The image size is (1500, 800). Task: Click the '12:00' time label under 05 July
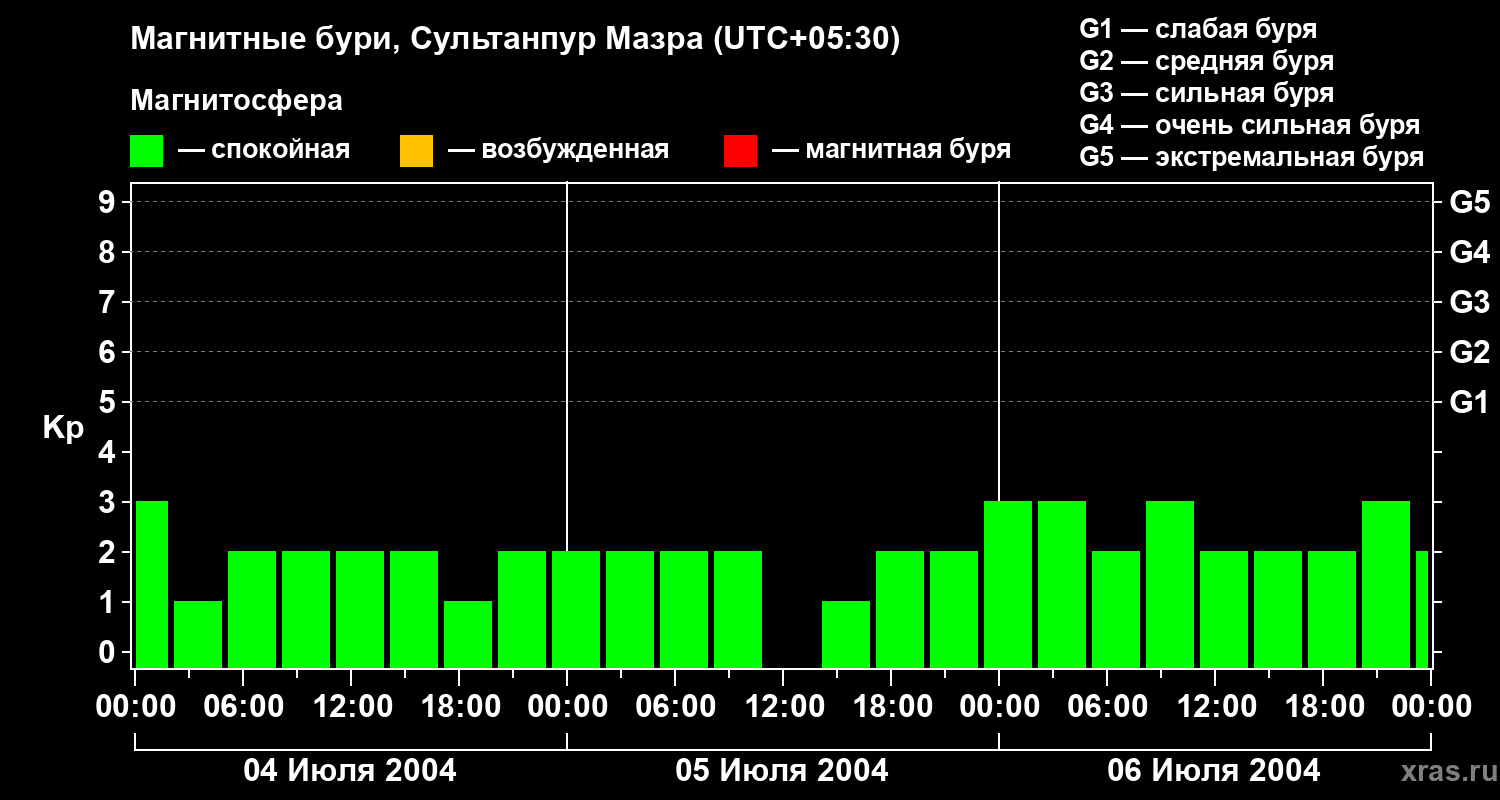click(783, 706)
